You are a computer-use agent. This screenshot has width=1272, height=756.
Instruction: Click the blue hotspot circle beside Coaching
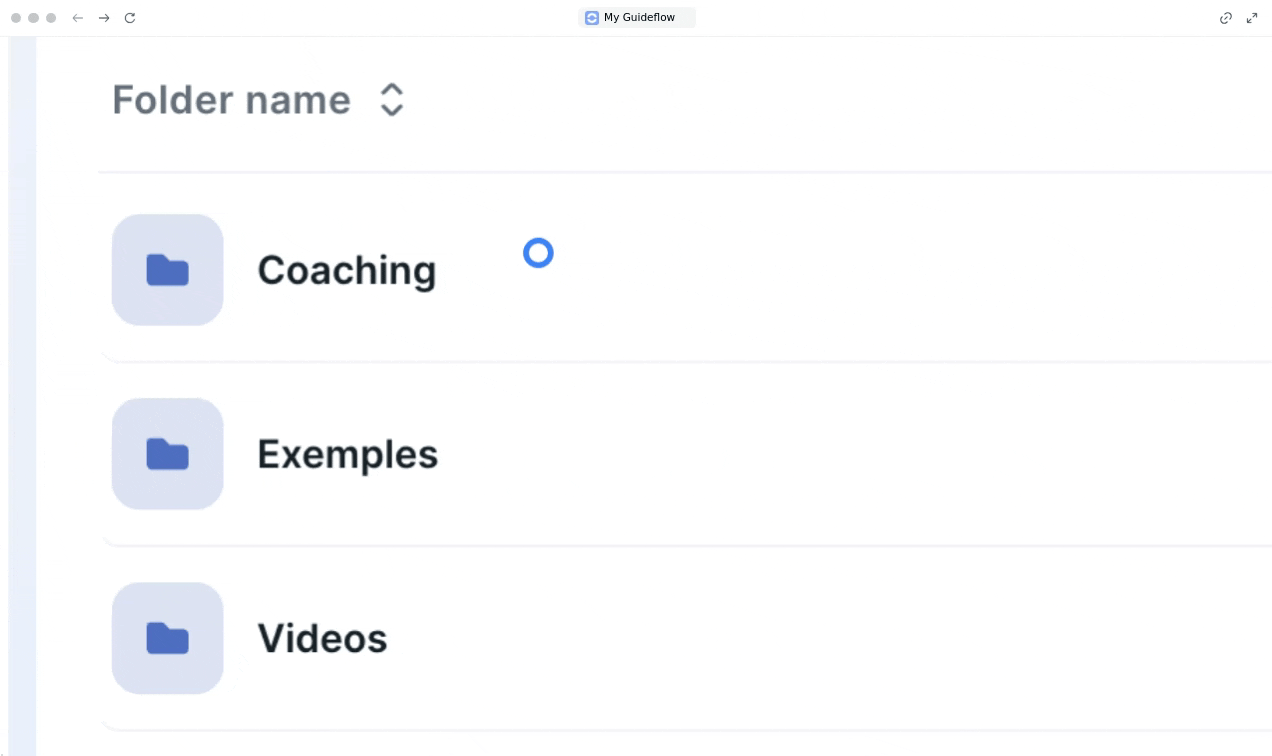pos(538,254)
